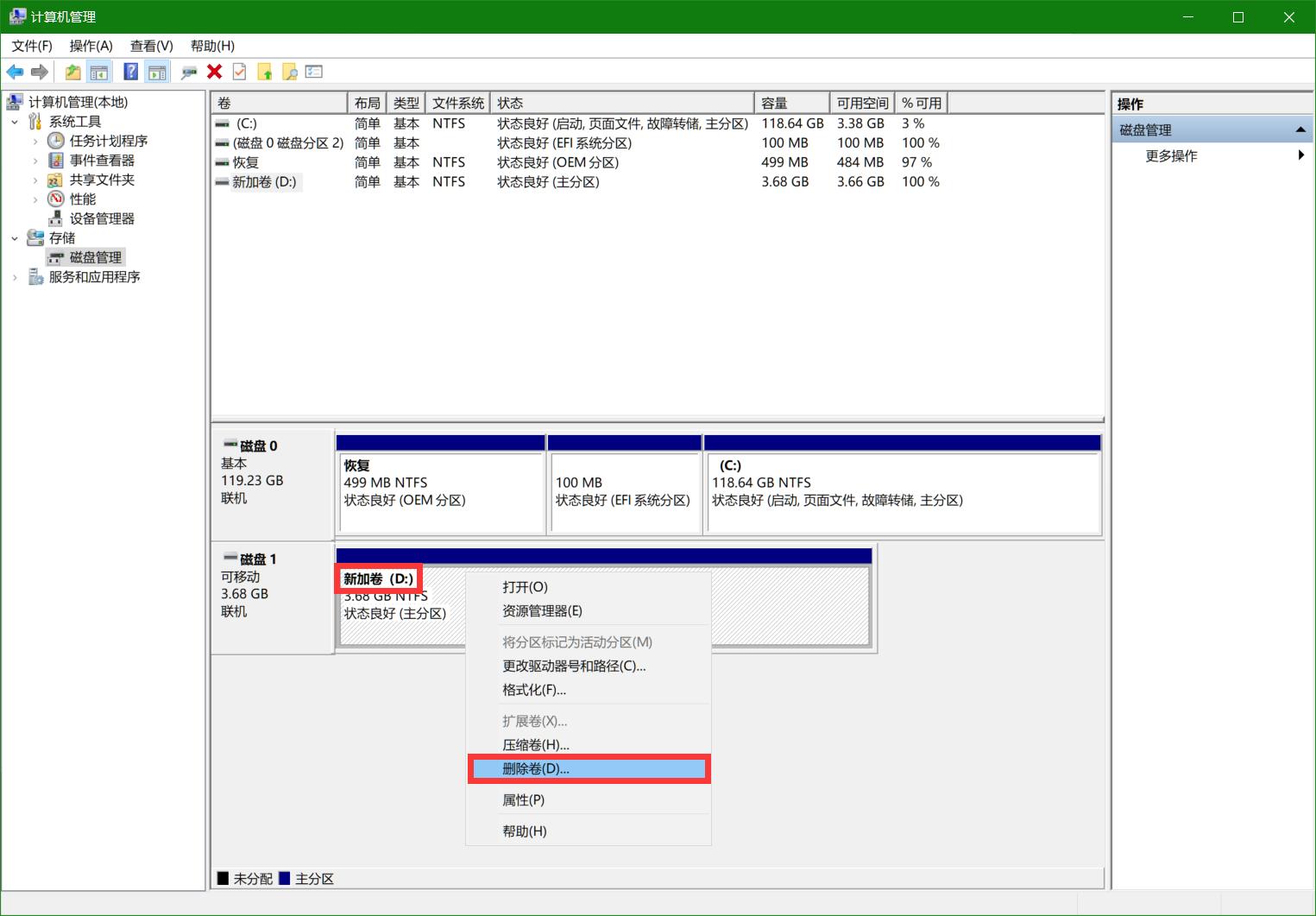Click the 事件查看器 icon in tree

coord(56,161)
